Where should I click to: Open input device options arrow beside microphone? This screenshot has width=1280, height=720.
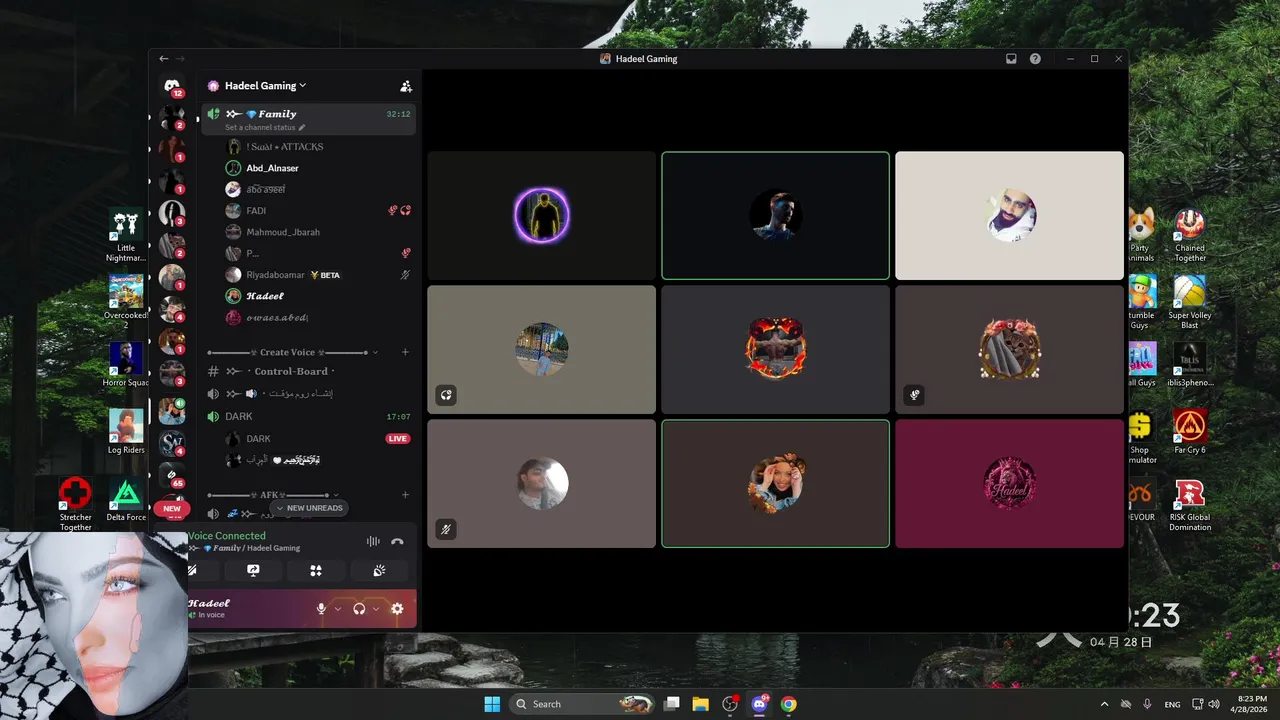tap(338, 609)
